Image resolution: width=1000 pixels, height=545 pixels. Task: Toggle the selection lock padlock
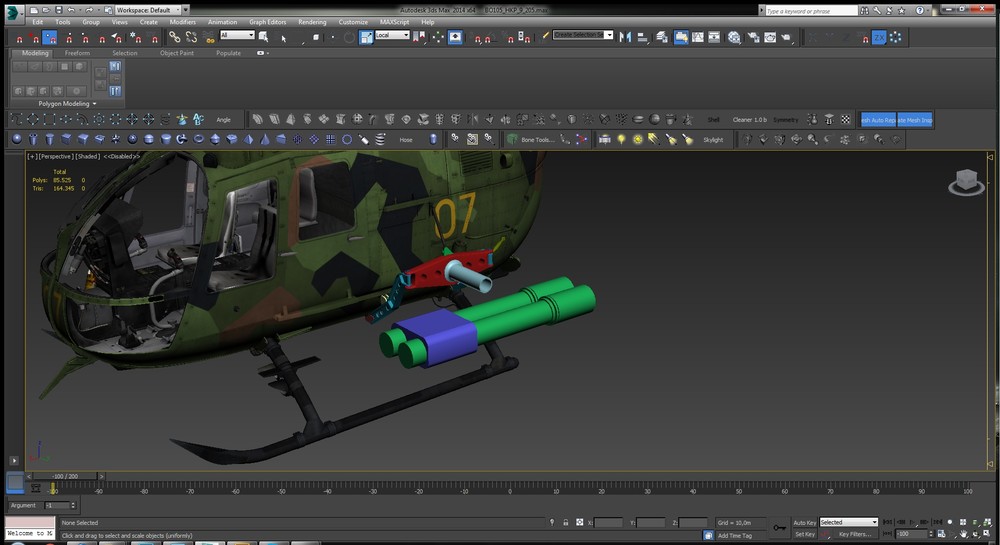tap(565, 522)
